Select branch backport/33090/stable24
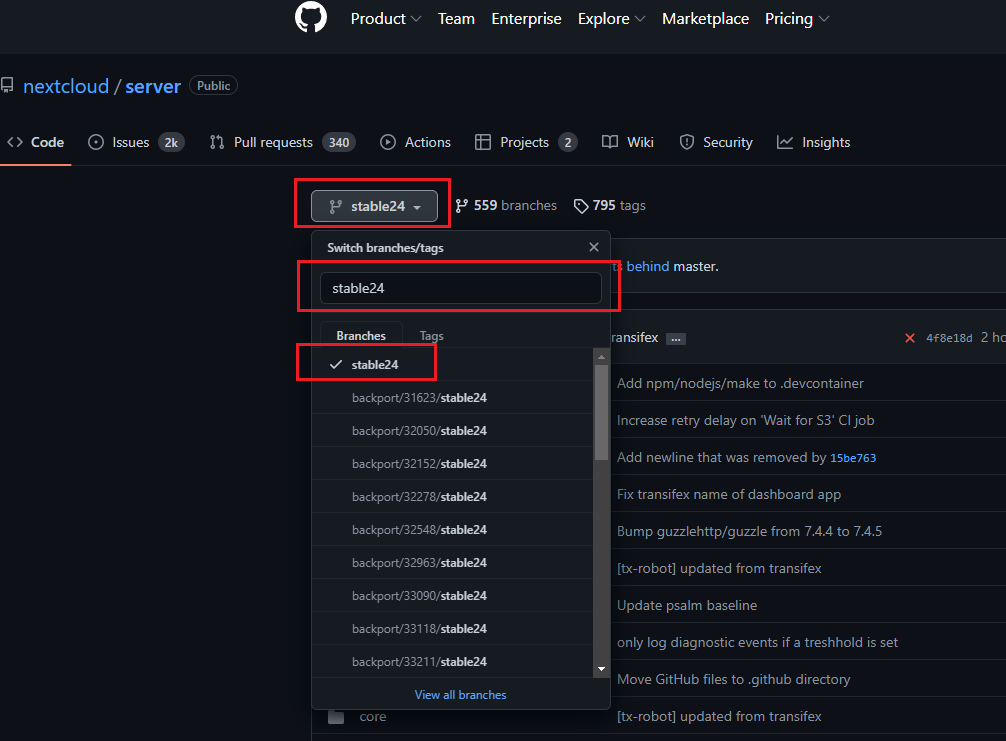The width and height of the screenshot is (1006, 741). pyautogui.click(x=453, y=596)
